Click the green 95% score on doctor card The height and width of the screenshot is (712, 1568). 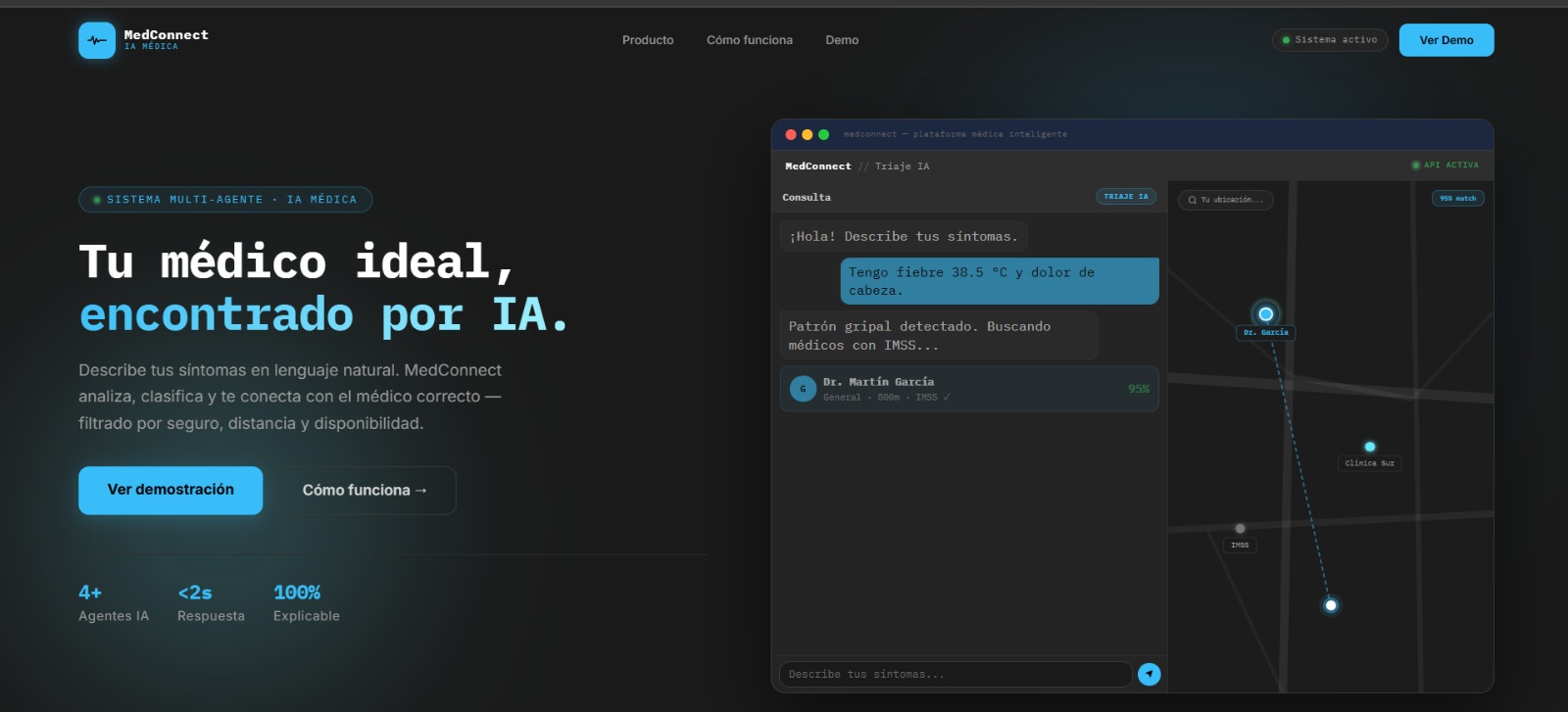[1139, 389]
